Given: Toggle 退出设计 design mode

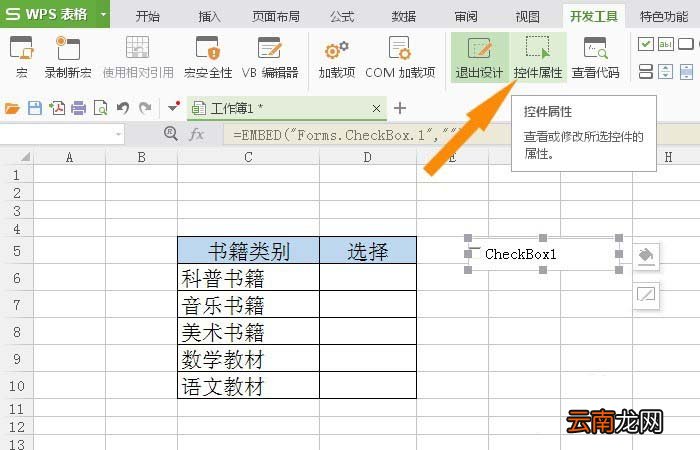Looking at the screenshot, I should pyautogui.click(x=479, y=57).
